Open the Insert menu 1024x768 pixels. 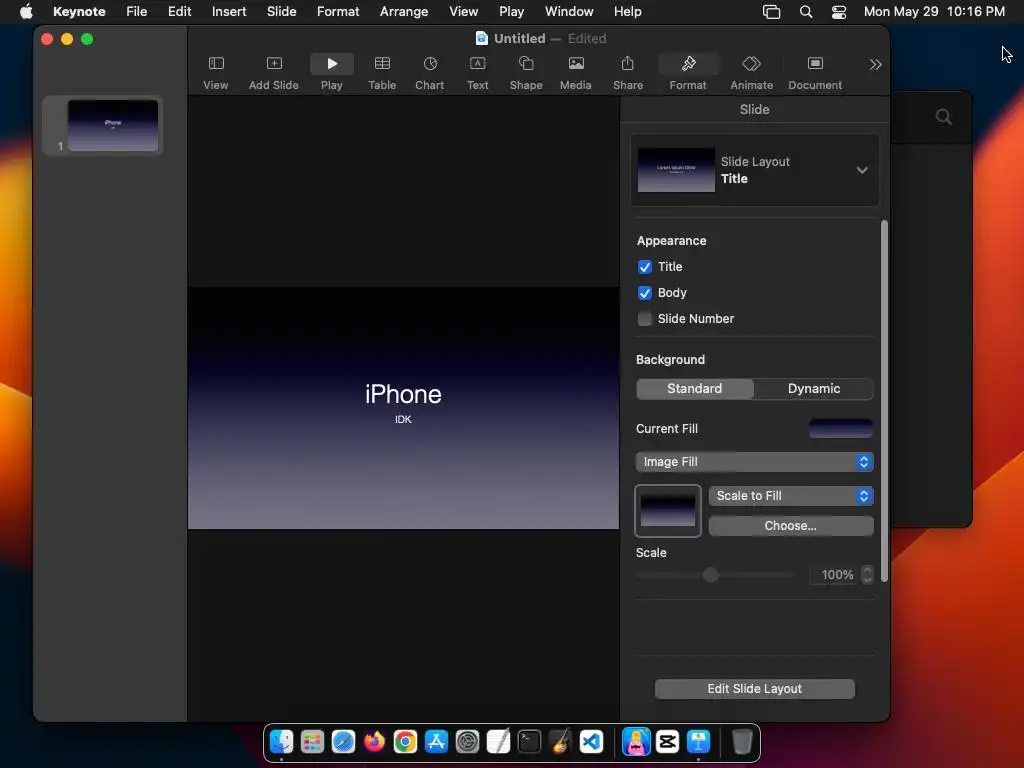point(229,12)
